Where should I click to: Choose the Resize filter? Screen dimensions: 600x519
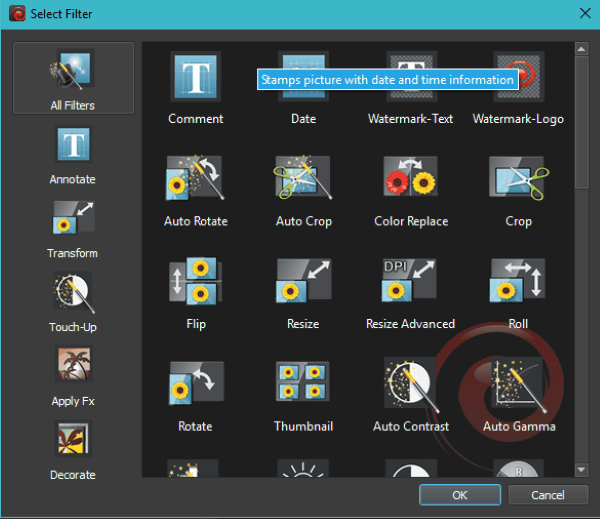[x=303, y=283]
